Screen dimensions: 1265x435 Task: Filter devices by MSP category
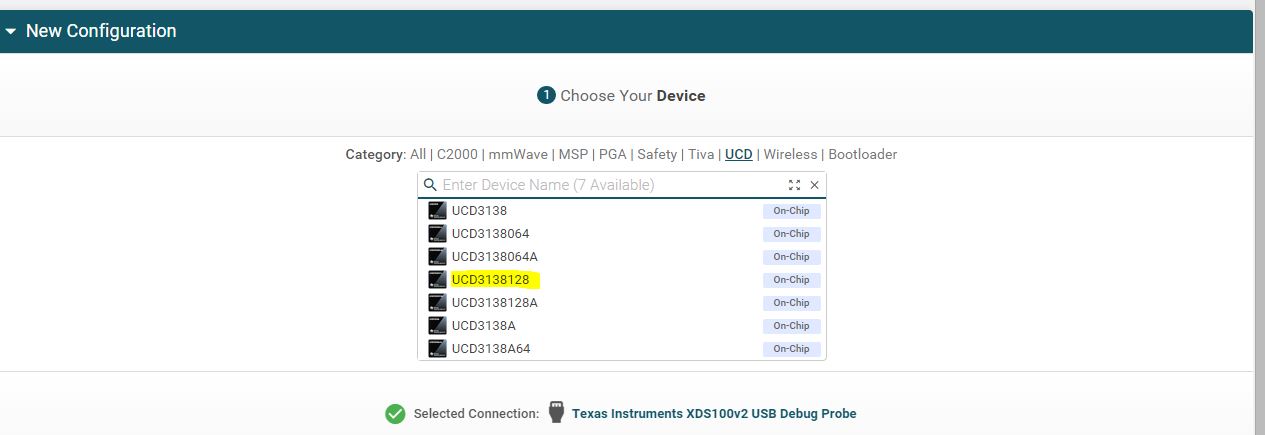pyautogui.click(x=573, y=154)
